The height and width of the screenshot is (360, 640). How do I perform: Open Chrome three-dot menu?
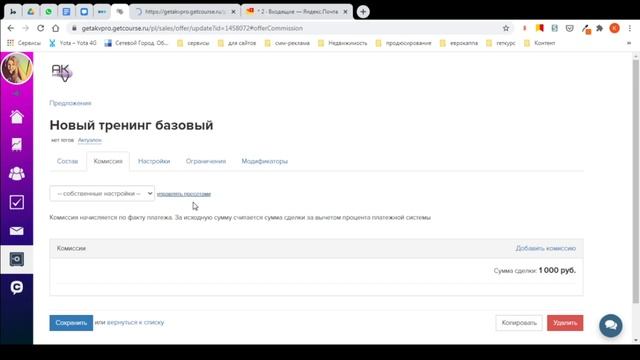630,28
